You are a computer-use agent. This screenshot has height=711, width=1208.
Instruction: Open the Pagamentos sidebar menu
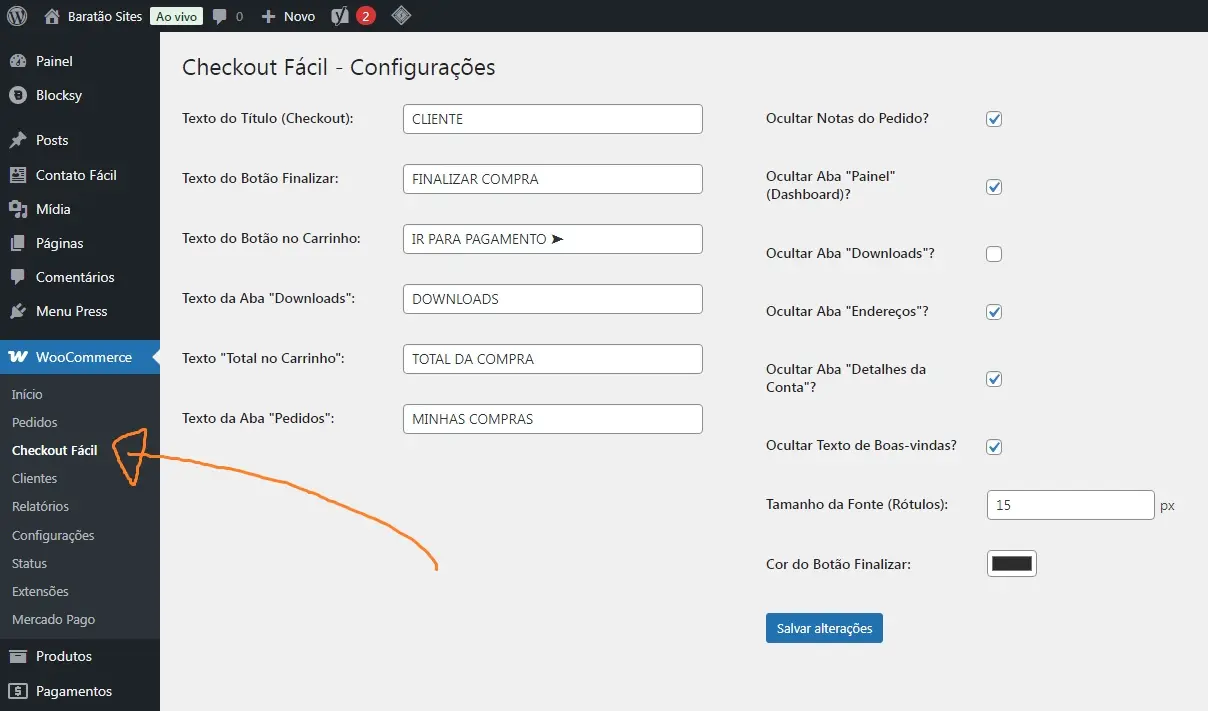73,691
